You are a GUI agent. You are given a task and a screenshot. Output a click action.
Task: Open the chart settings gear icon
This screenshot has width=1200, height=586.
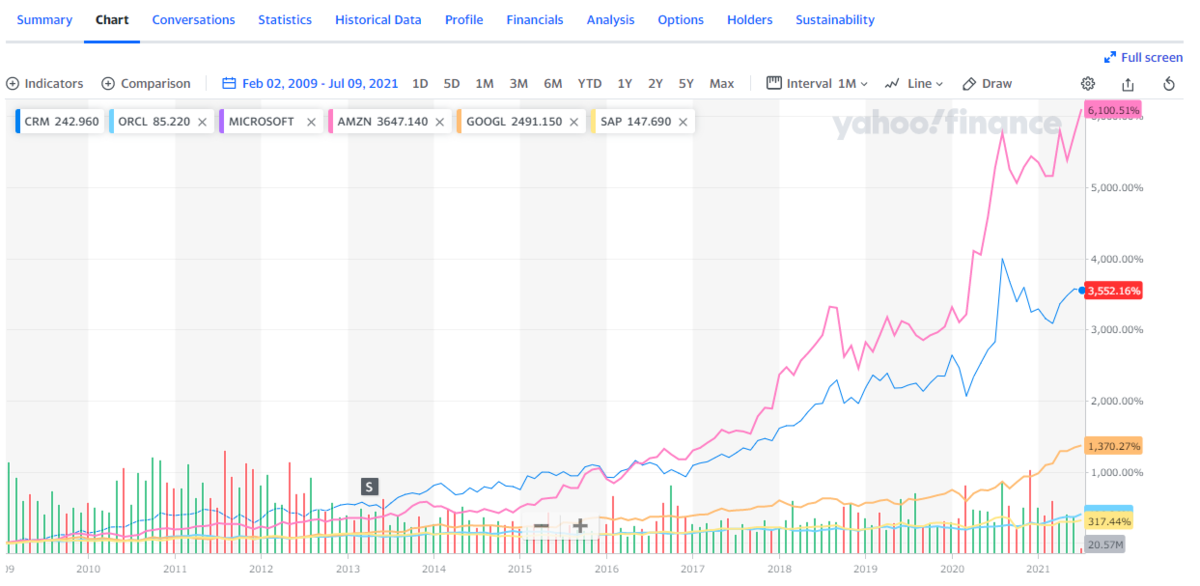point(1088,84)
